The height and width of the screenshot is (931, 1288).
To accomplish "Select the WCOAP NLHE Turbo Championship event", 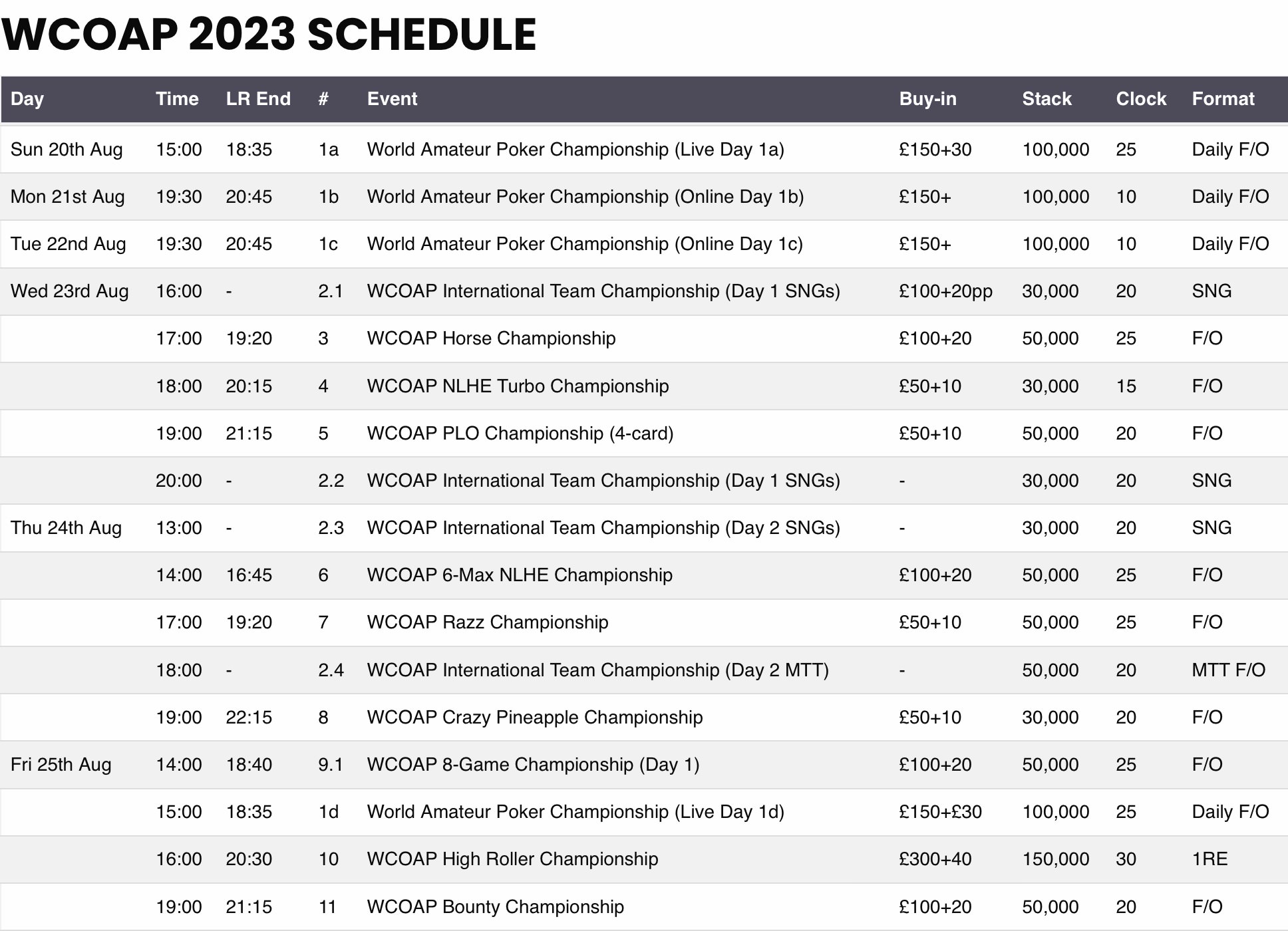I will [518, 386].
